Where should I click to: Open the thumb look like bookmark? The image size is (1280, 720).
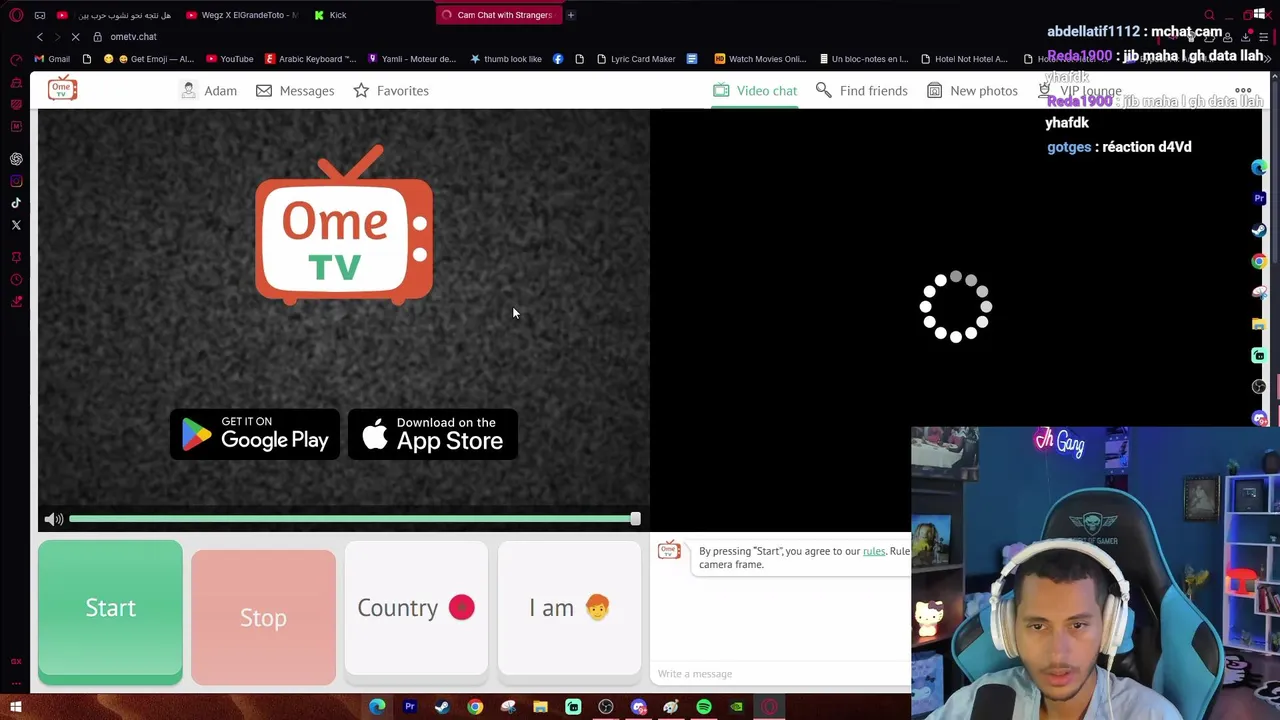pos(506,59)
